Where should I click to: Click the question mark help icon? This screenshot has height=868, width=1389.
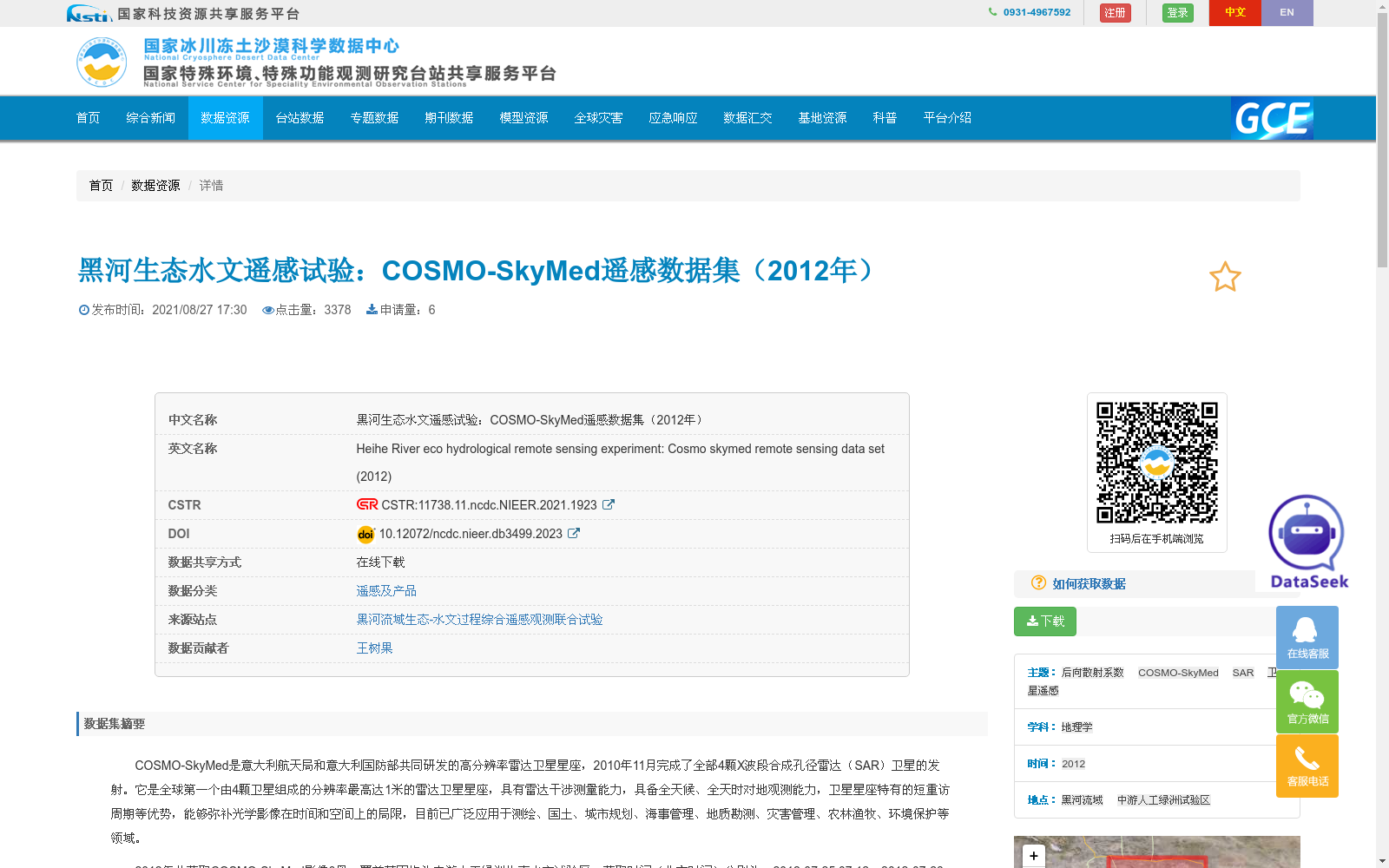point(1038,582)
